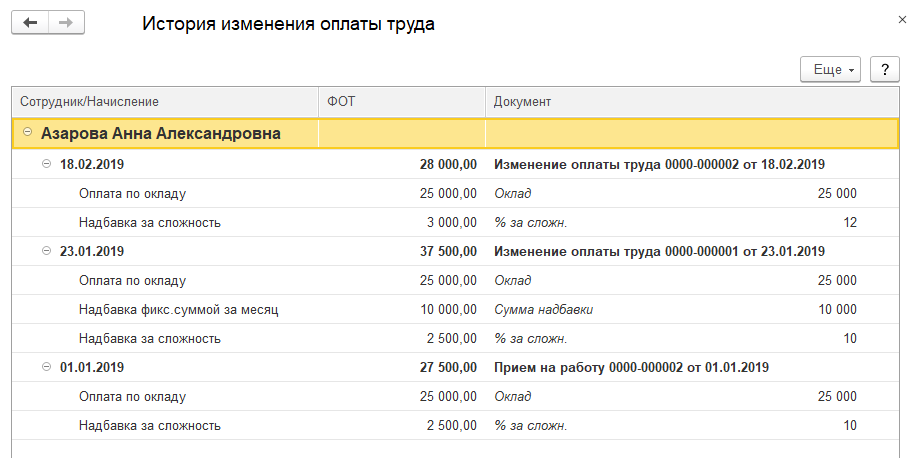Viewport: 912px width, 458px height.
Task: Click the Сумма надбавки indicator cell
Action: tap(544, 309)
